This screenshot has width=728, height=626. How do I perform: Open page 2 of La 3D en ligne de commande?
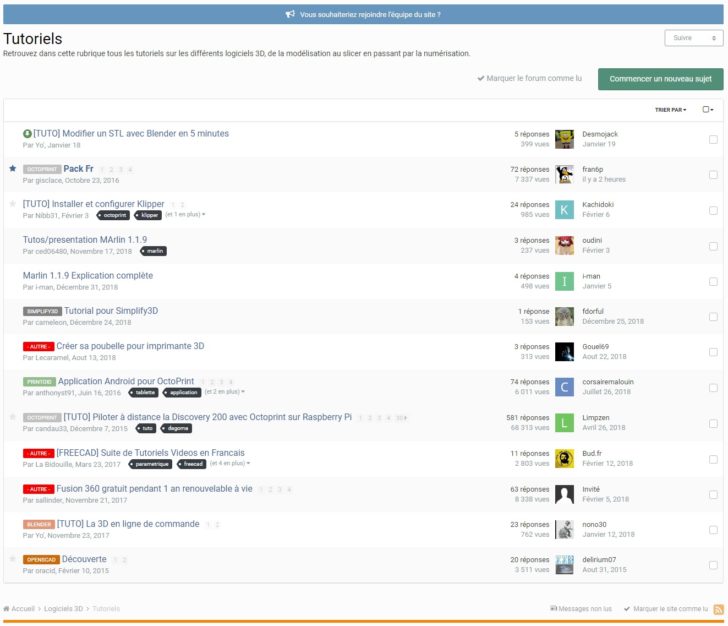pos(217,525)
